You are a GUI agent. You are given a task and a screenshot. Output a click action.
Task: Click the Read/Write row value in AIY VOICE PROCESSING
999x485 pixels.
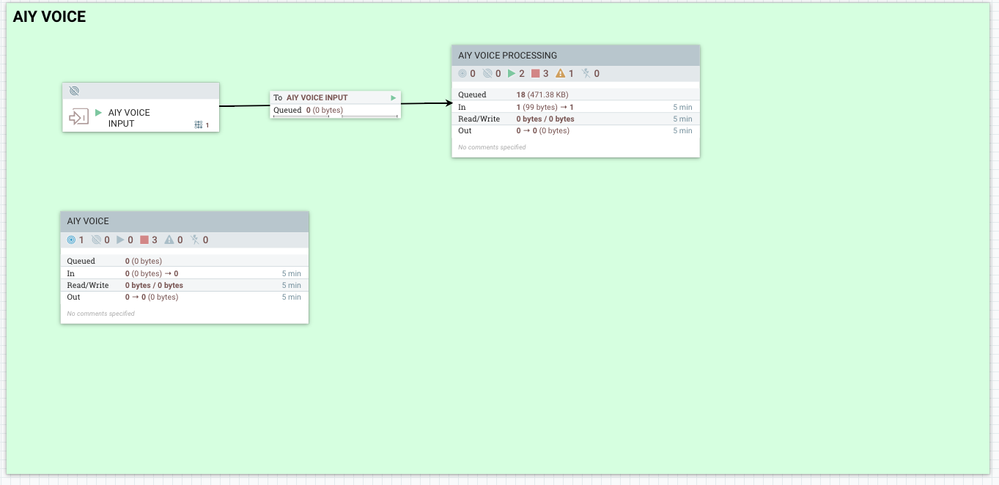545,119
